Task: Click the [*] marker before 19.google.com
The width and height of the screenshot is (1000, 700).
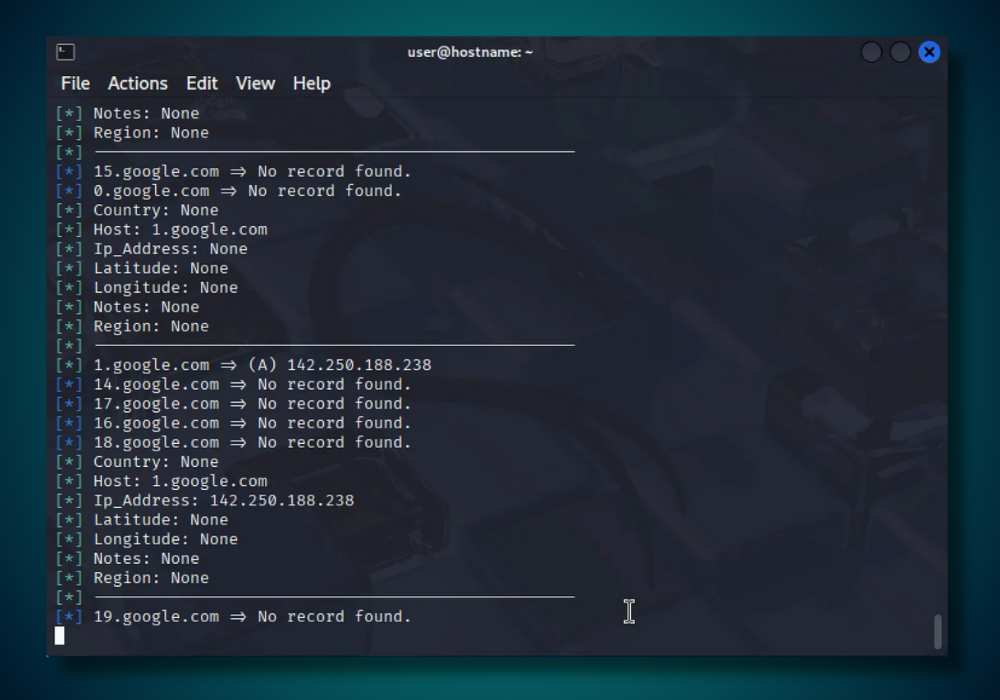Action: point(68,616)
